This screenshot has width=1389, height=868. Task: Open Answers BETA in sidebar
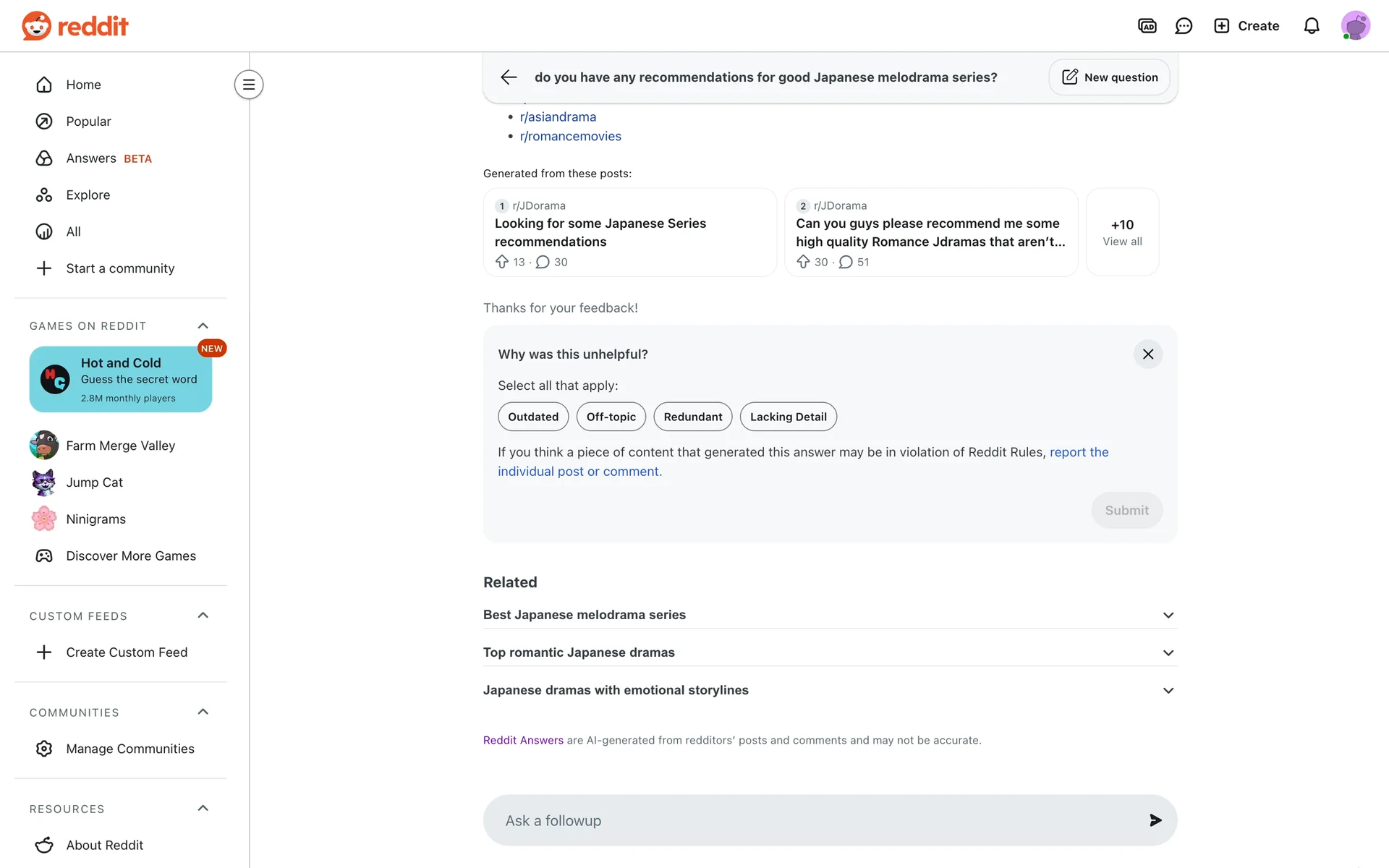(91, 158)
